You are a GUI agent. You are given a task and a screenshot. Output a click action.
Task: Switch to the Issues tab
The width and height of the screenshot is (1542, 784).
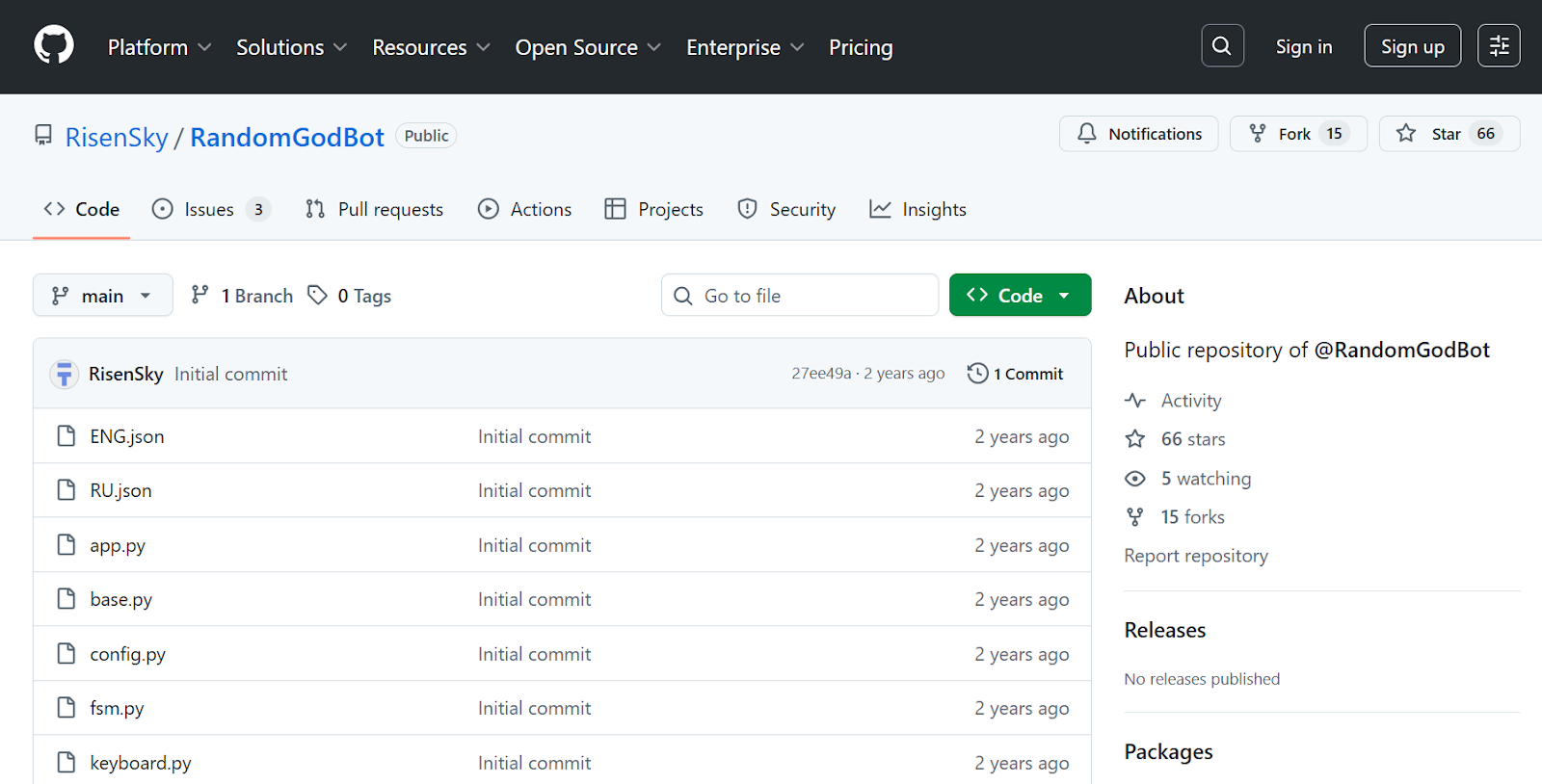(x=210, y=209)
